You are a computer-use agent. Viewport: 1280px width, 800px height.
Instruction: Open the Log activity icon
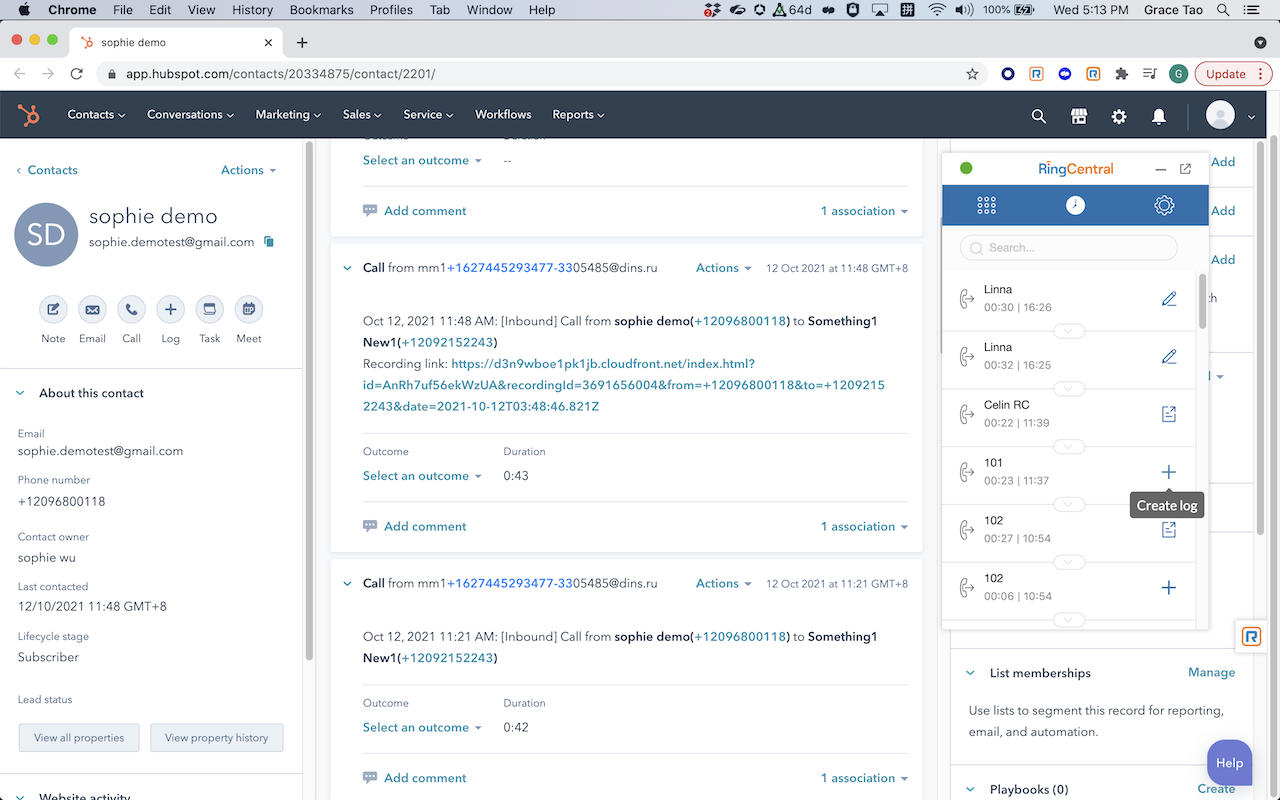click(x=170, y=309)
